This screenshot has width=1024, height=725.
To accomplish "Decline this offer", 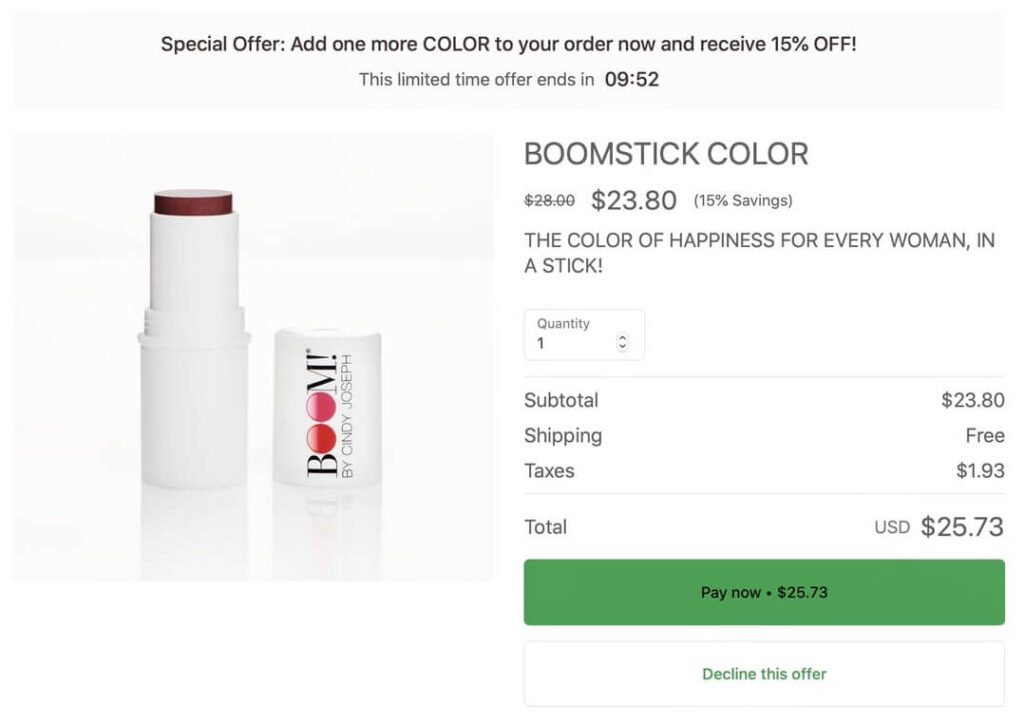I will pos(764,674).
